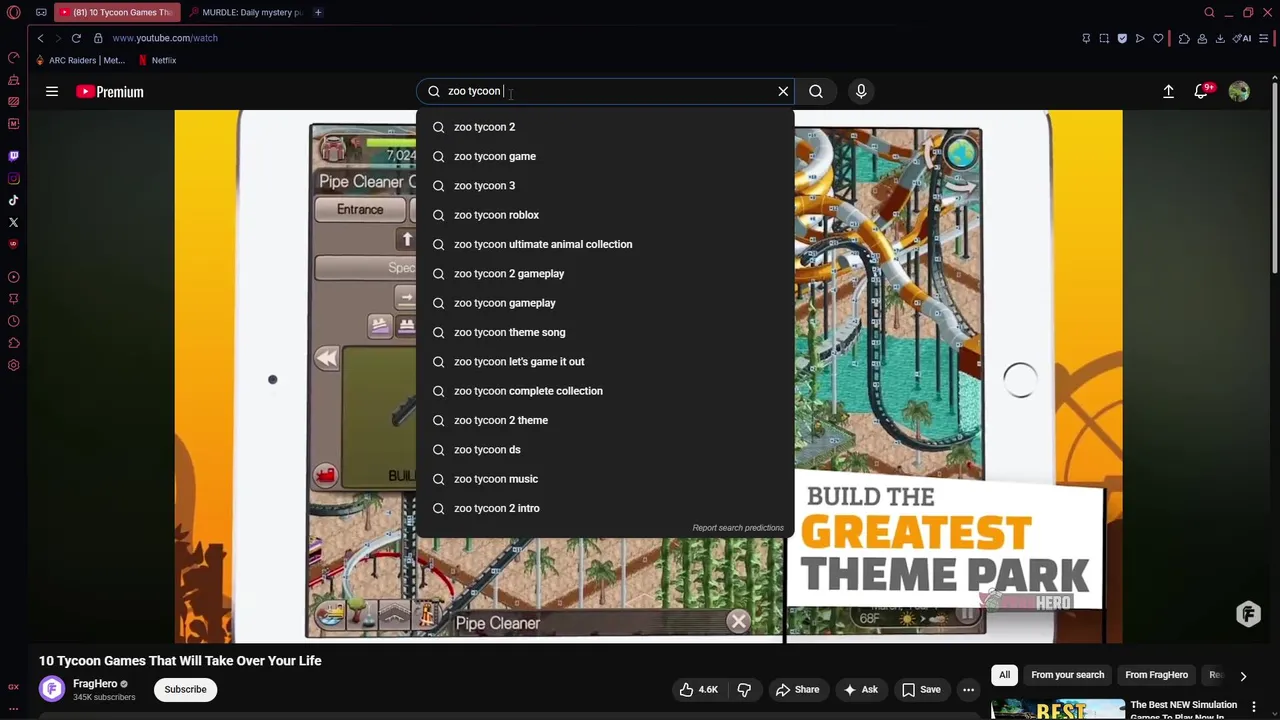Viewport: 1280px width, 720px height.
Task: Clear the search box text
Action: (x=783, y=91)
